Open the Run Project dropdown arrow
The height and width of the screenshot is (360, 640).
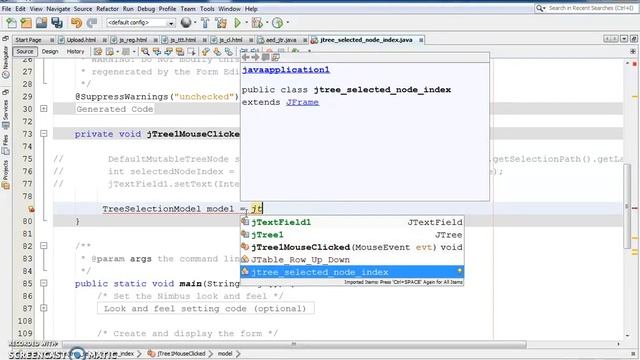(247, 22)
